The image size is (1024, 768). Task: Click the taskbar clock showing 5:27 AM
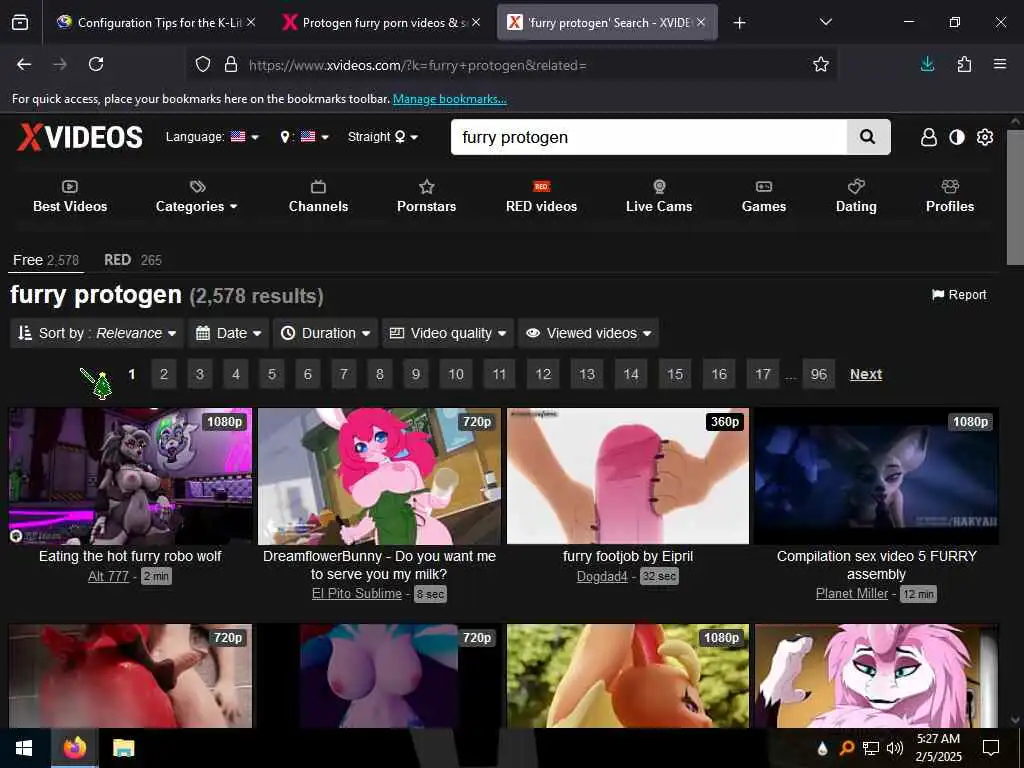pos(938,748)
